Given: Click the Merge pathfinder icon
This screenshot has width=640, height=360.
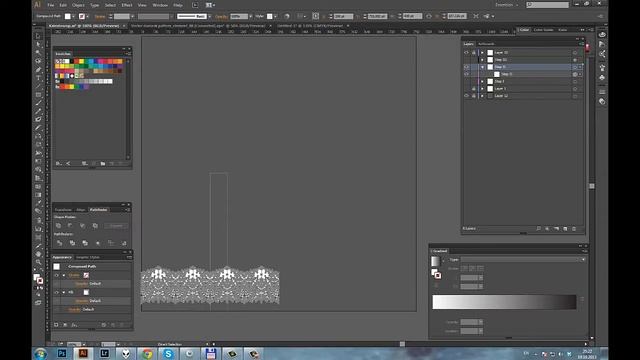Looking at the screenshot, I should (85, 243).
